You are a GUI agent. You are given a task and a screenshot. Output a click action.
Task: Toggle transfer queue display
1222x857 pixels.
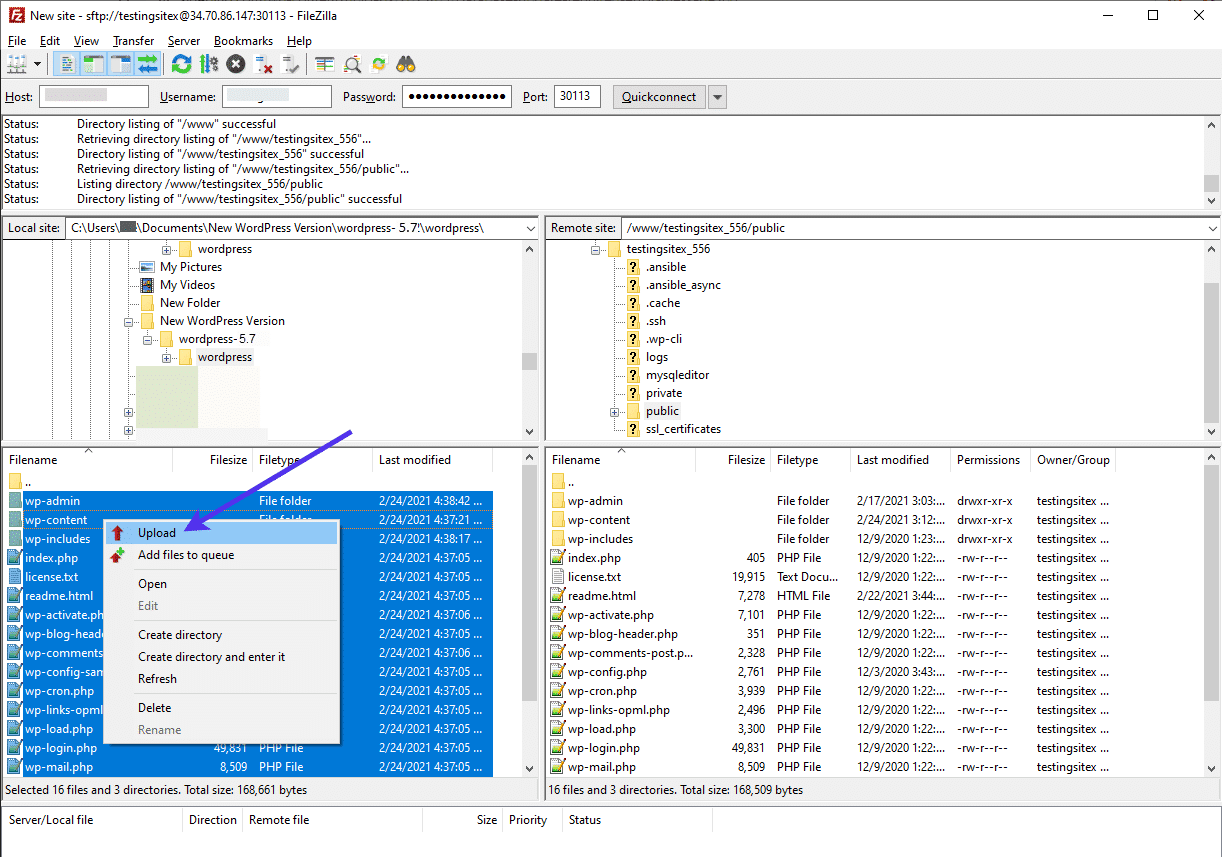click(148, 64)
